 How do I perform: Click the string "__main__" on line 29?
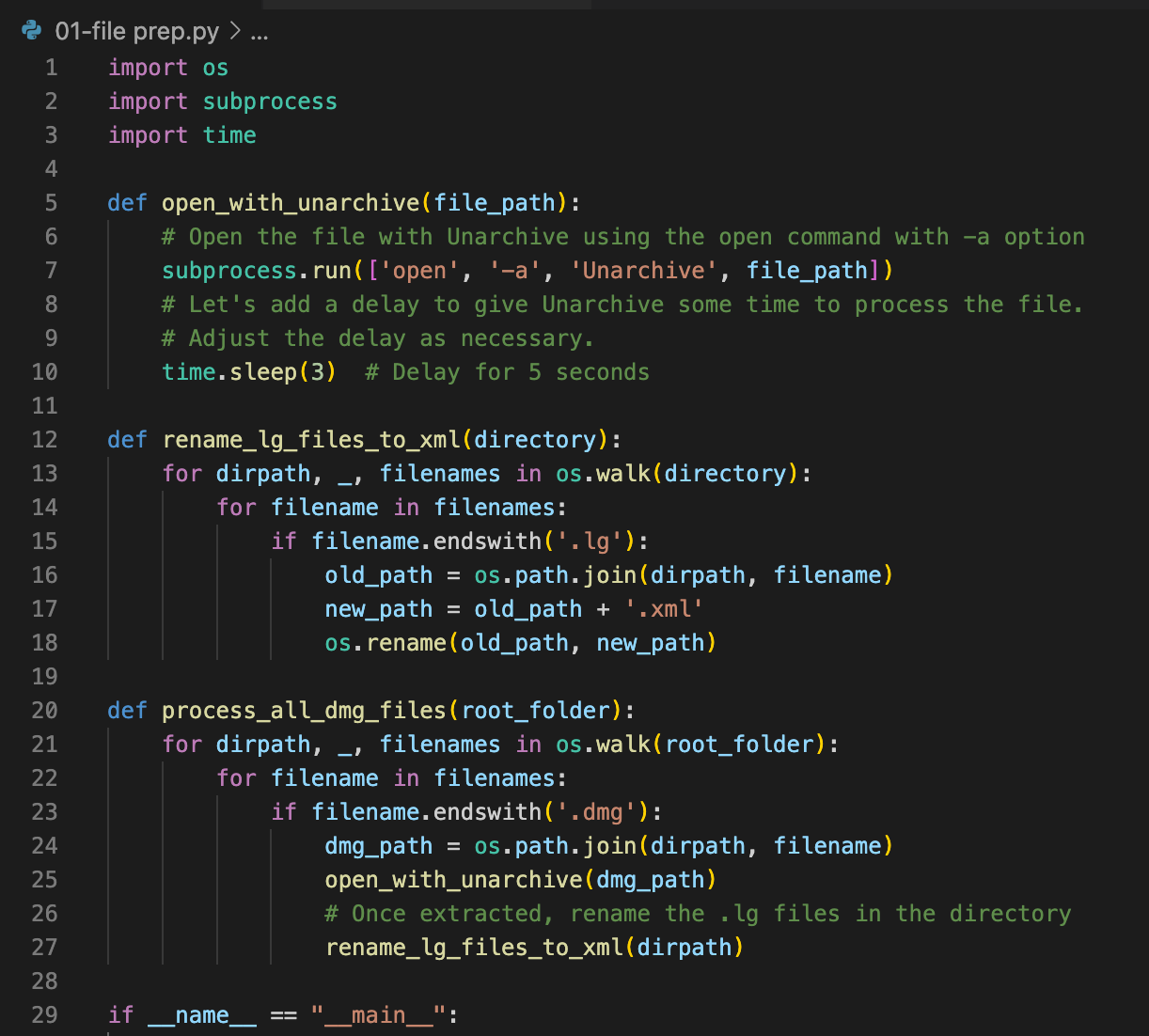click(378, 1015)
